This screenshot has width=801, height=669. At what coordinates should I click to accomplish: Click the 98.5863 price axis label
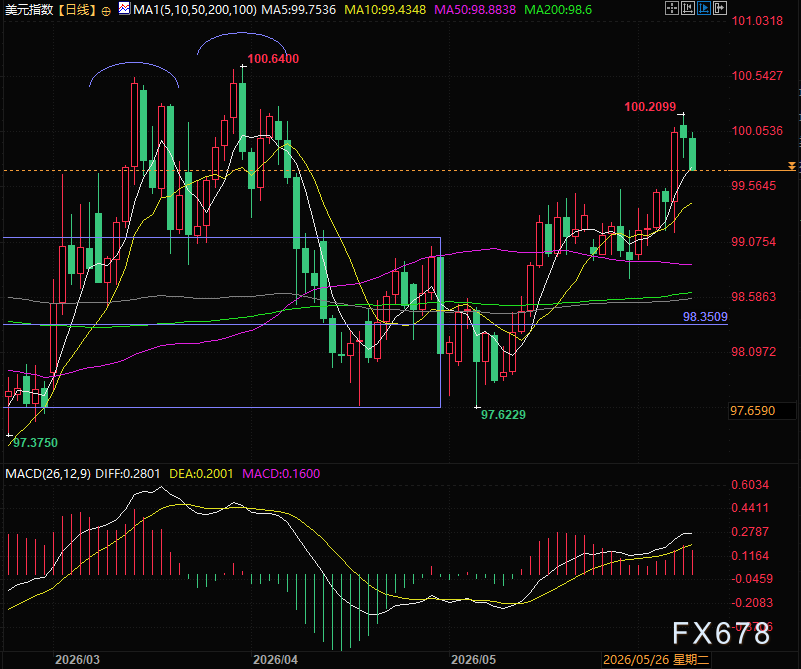point(753,297)
